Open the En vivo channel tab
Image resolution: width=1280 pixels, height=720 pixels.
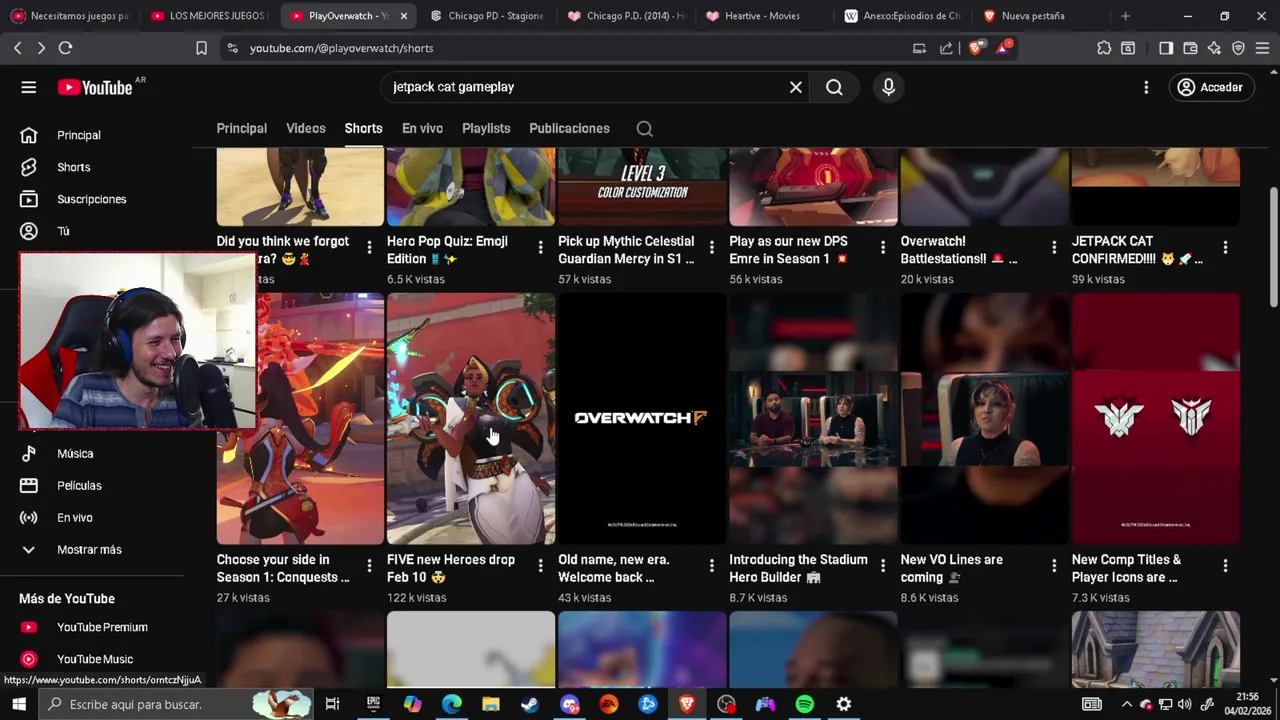coord(422,128)
